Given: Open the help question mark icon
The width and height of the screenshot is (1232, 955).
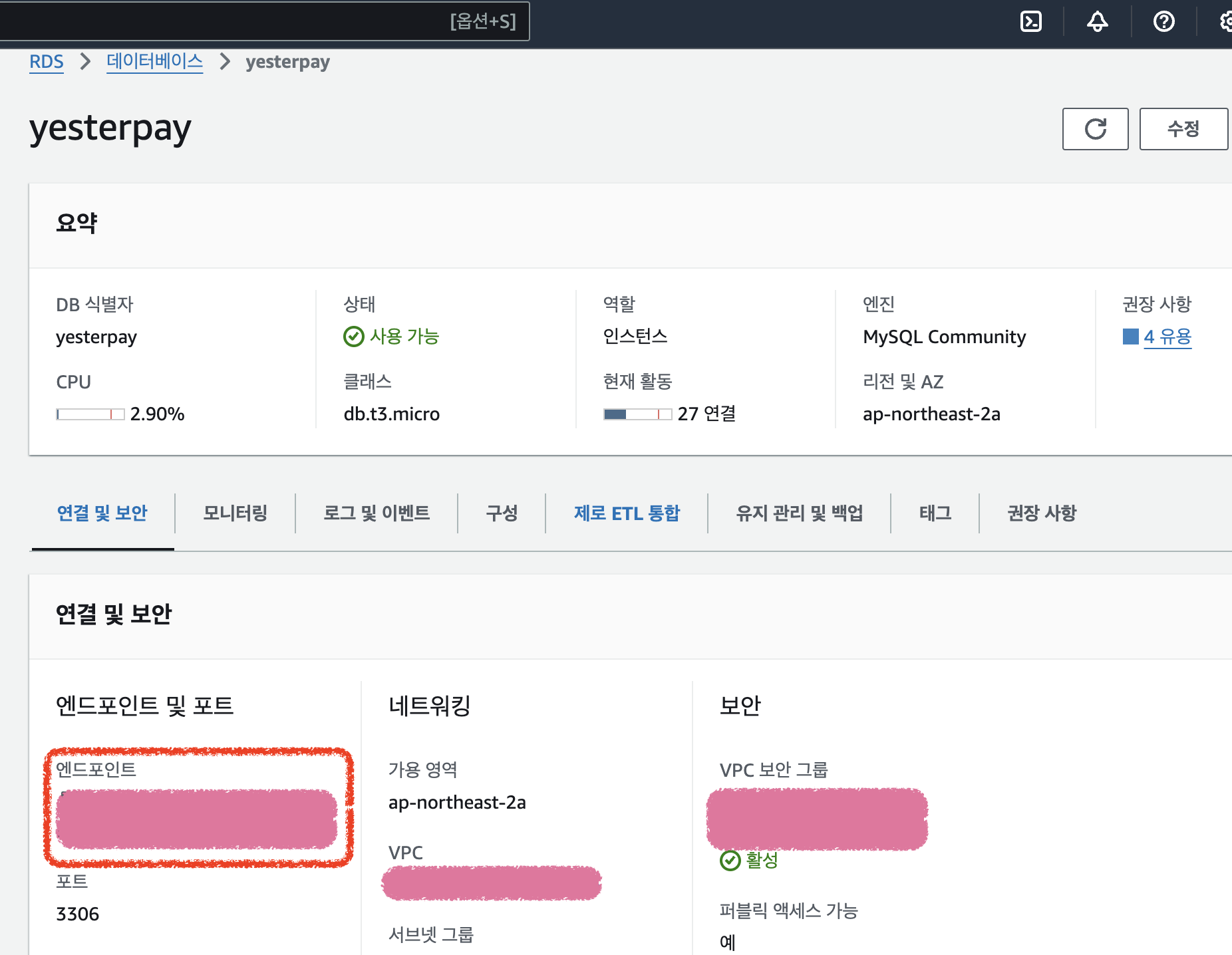Looking at the screenshot, I should (1164, 22).
